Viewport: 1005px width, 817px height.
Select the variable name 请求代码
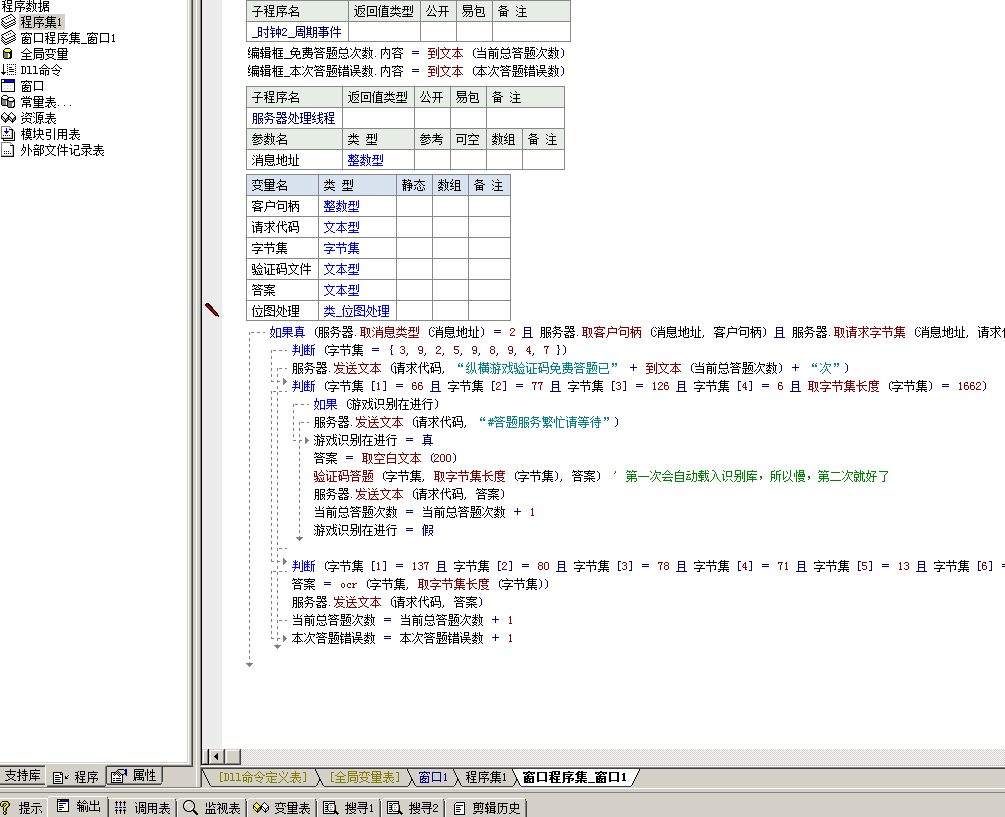coord(276,227)
